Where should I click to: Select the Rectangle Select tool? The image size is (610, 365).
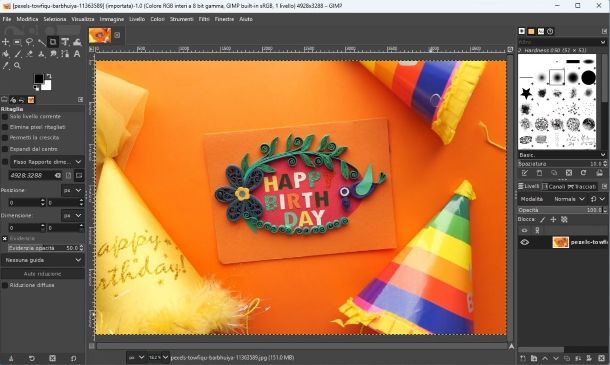17,42
